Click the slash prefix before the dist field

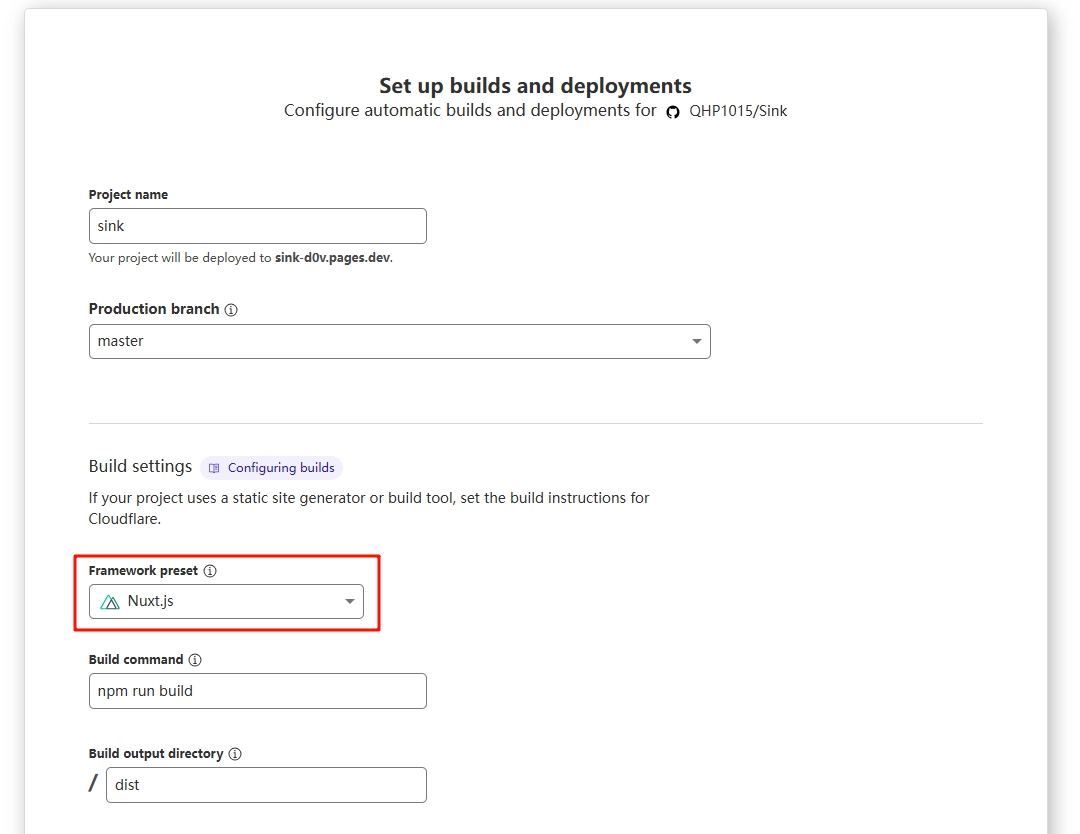(x=93, y=784)
